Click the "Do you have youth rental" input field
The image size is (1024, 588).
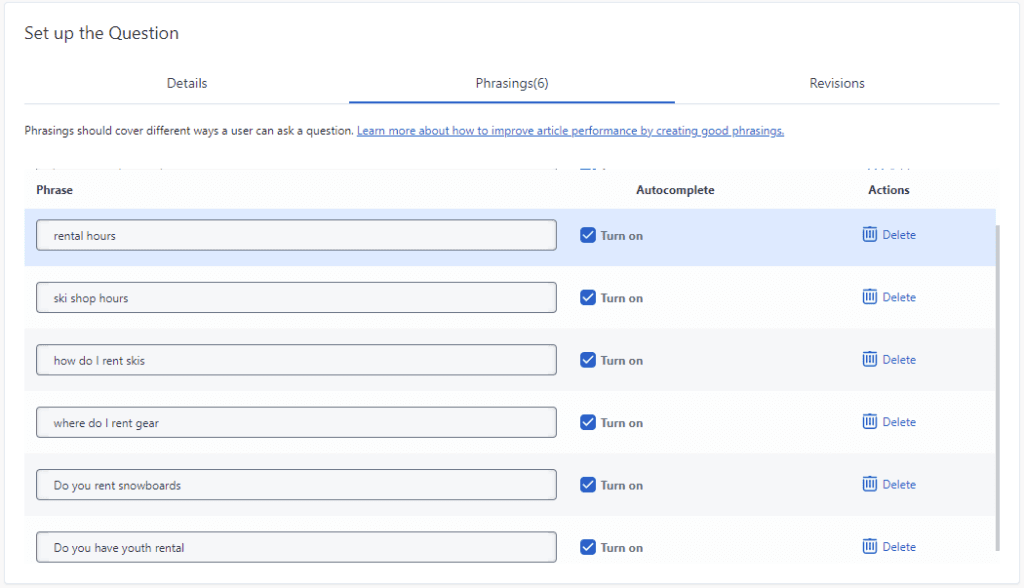296,546
